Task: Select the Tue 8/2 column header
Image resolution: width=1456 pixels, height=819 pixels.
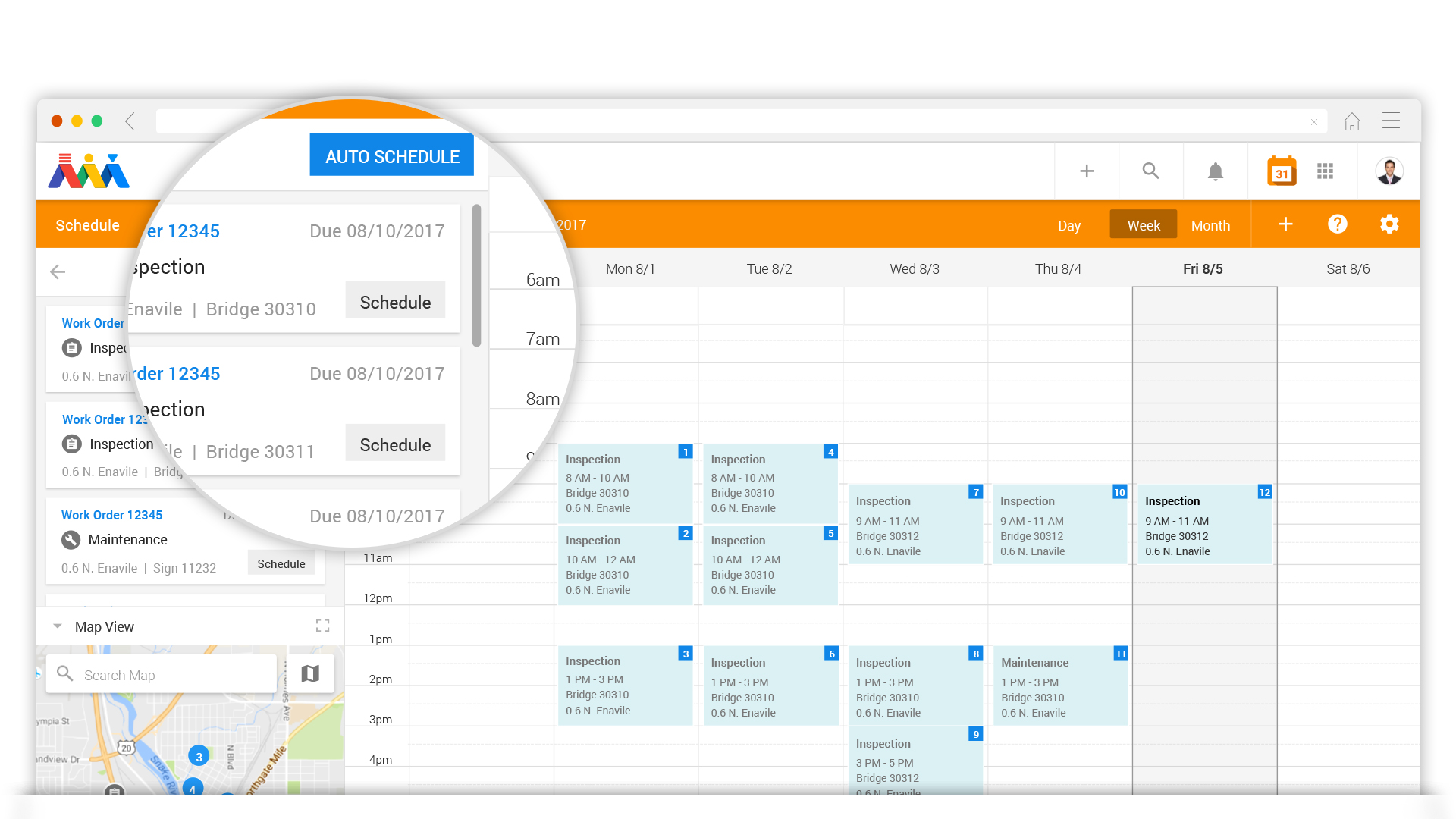Action: coord(769,268)
